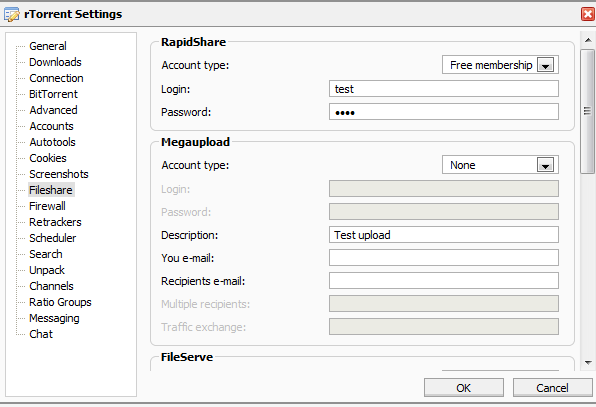Select the Chat section
Viewport: 596px width, 407px height.
coord(41,334)
